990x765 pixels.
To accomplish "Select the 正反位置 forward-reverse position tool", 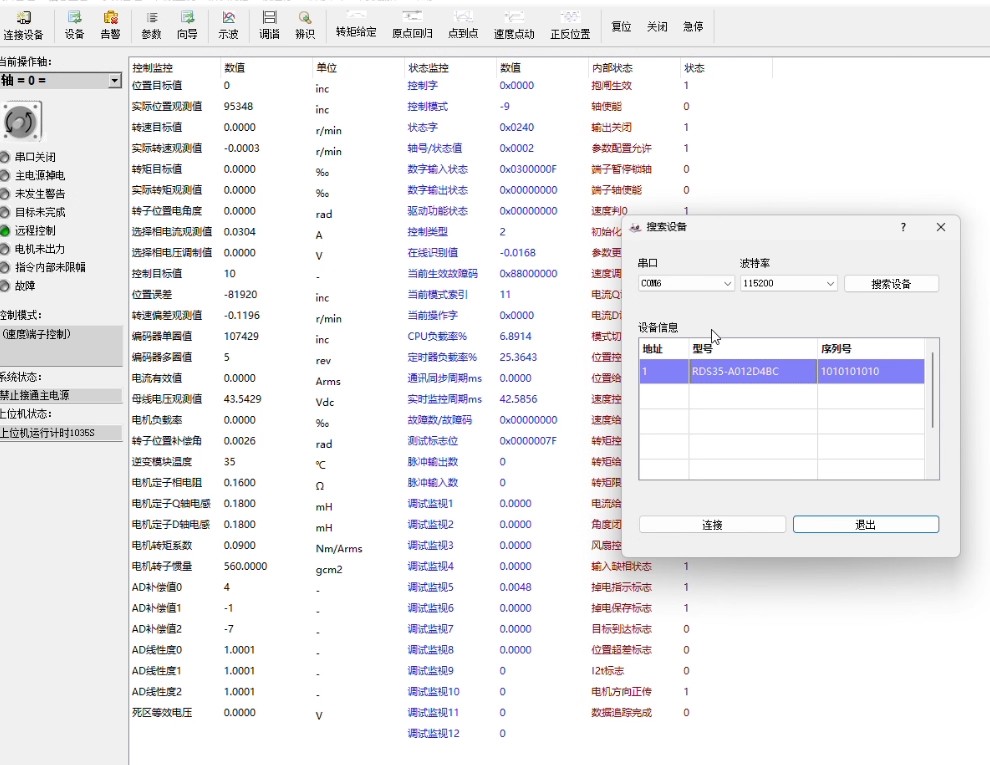I will 570,26.
